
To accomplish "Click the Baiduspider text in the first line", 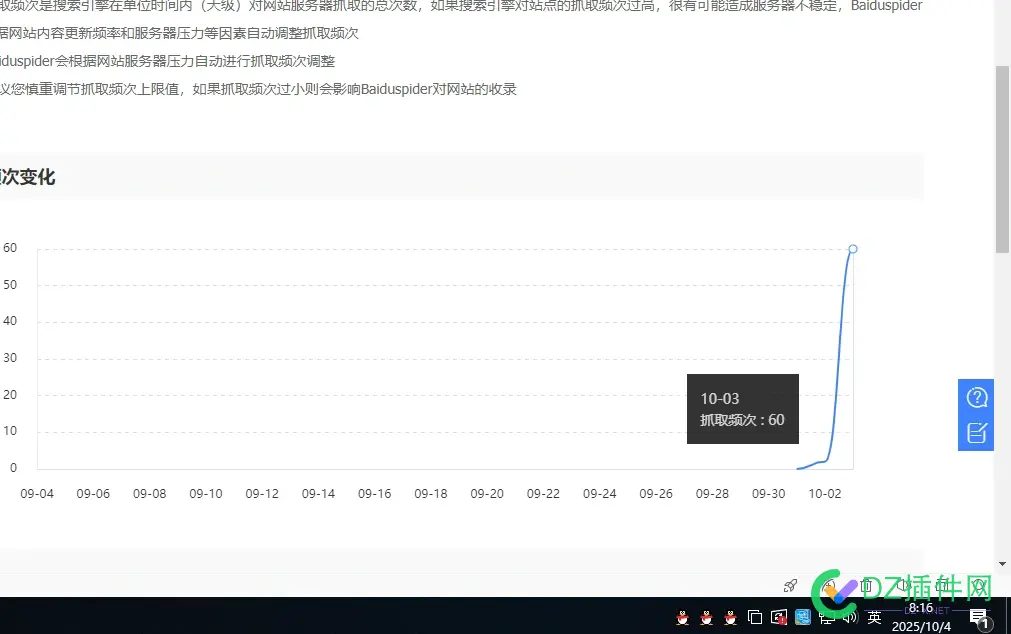I will pyautogui.click(x=885, y=7).
